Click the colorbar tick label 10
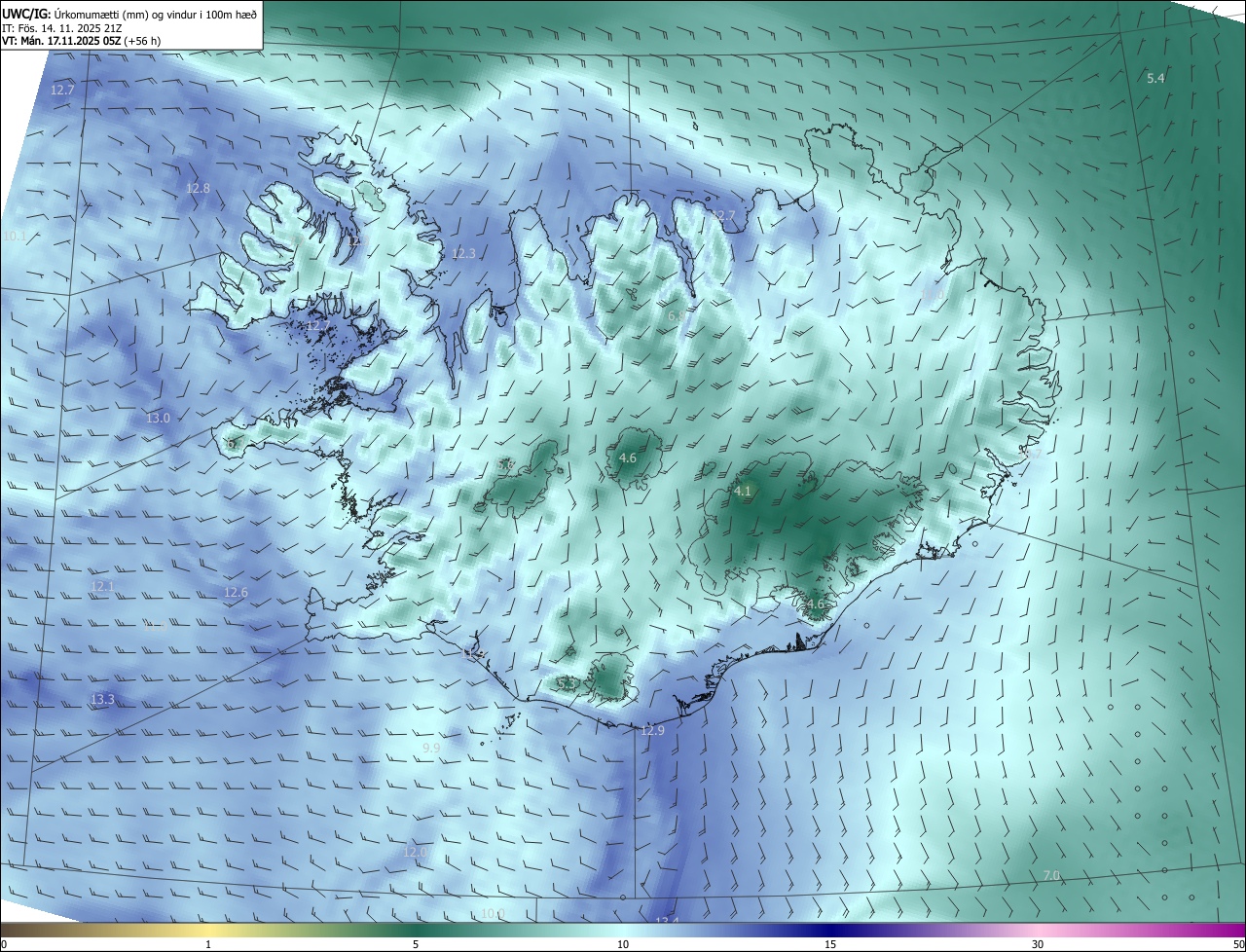 (623, 944)
